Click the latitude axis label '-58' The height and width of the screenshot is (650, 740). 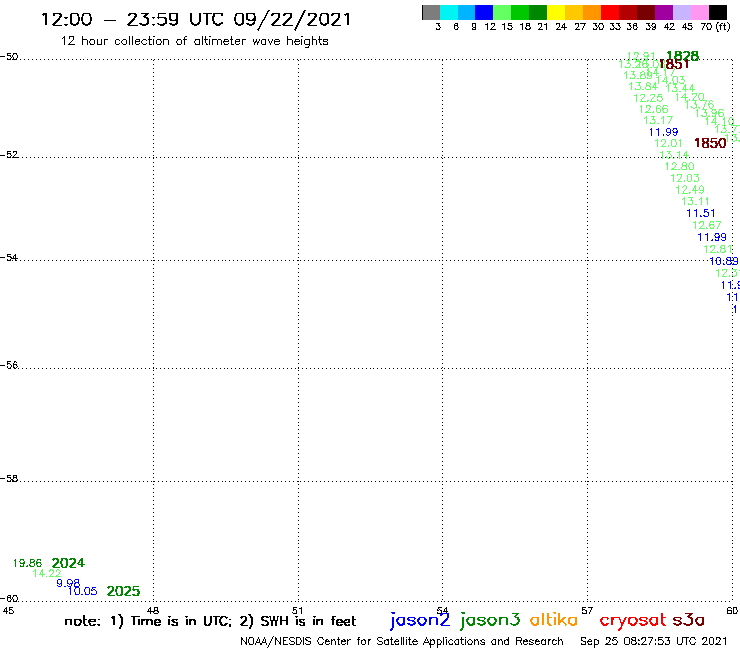pyautogui.click(x=9, y=478)
